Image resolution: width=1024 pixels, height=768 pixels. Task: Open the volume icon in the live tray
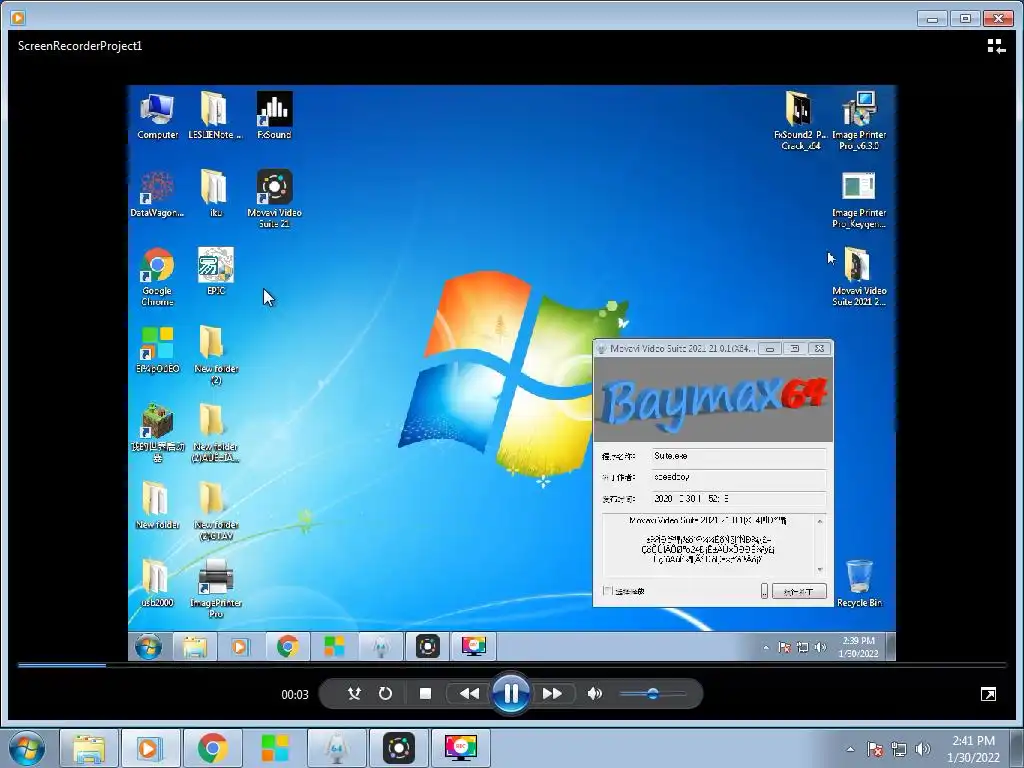coord(922,749)
